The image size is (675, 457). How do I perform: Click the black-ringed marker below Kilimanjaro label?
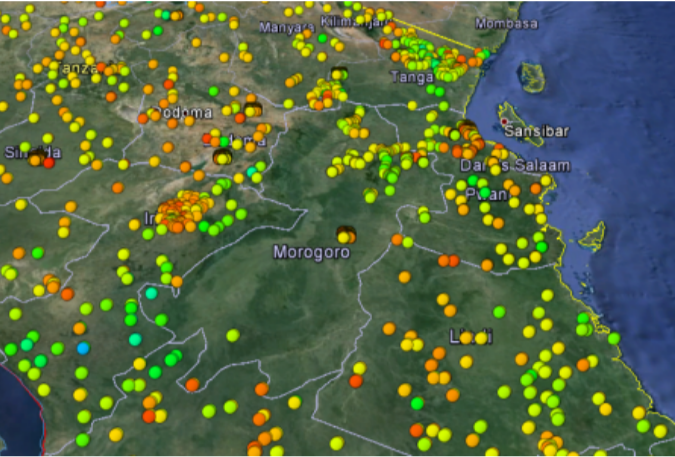(x=338, y=75)
